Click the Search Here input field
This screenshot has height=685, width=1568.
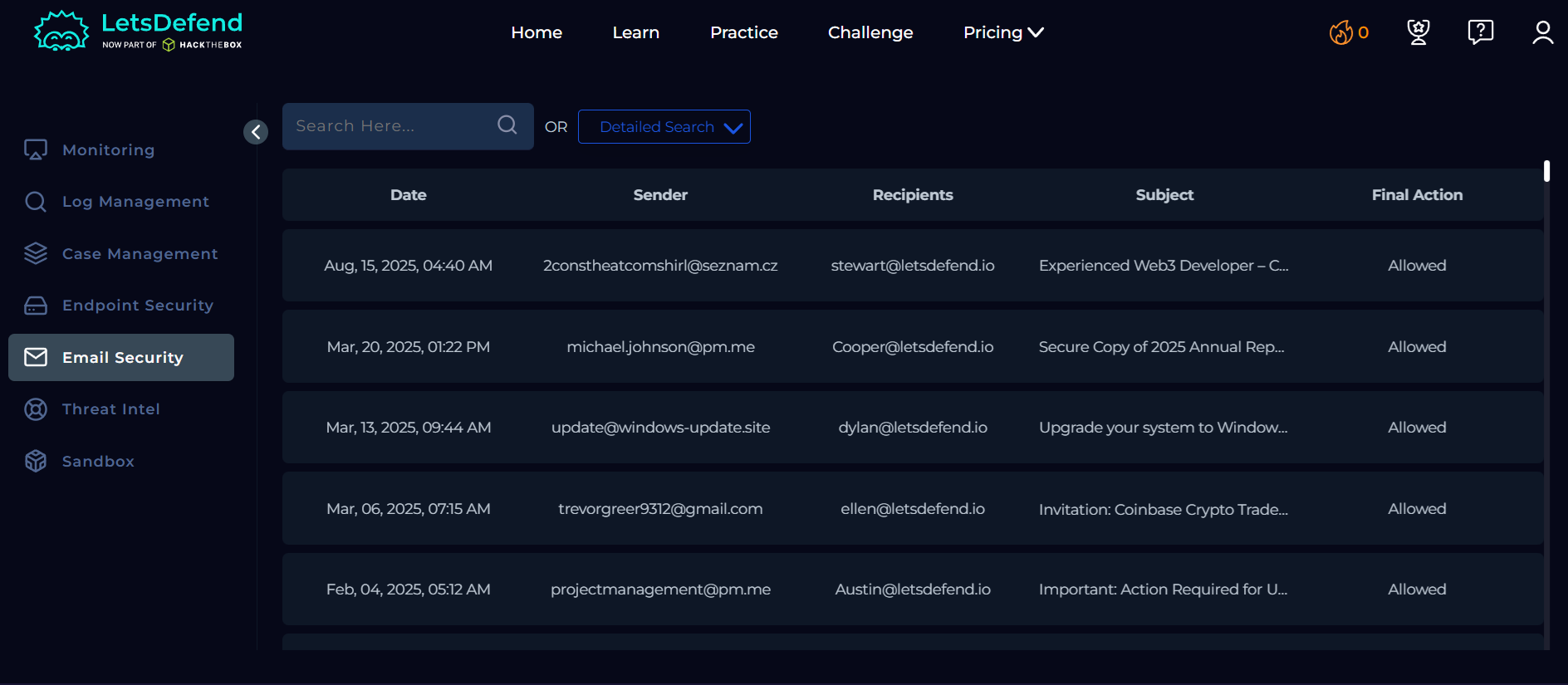tap(390, 126)
